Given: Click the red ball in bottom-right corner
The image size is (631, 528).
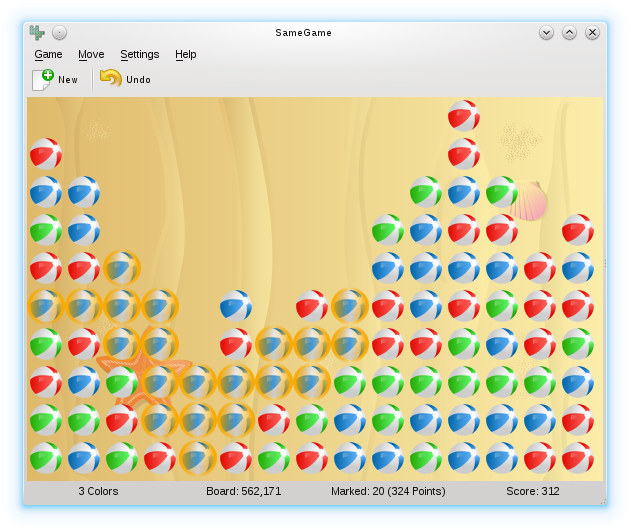Looking at the screenshot, I should coord(577,457).
